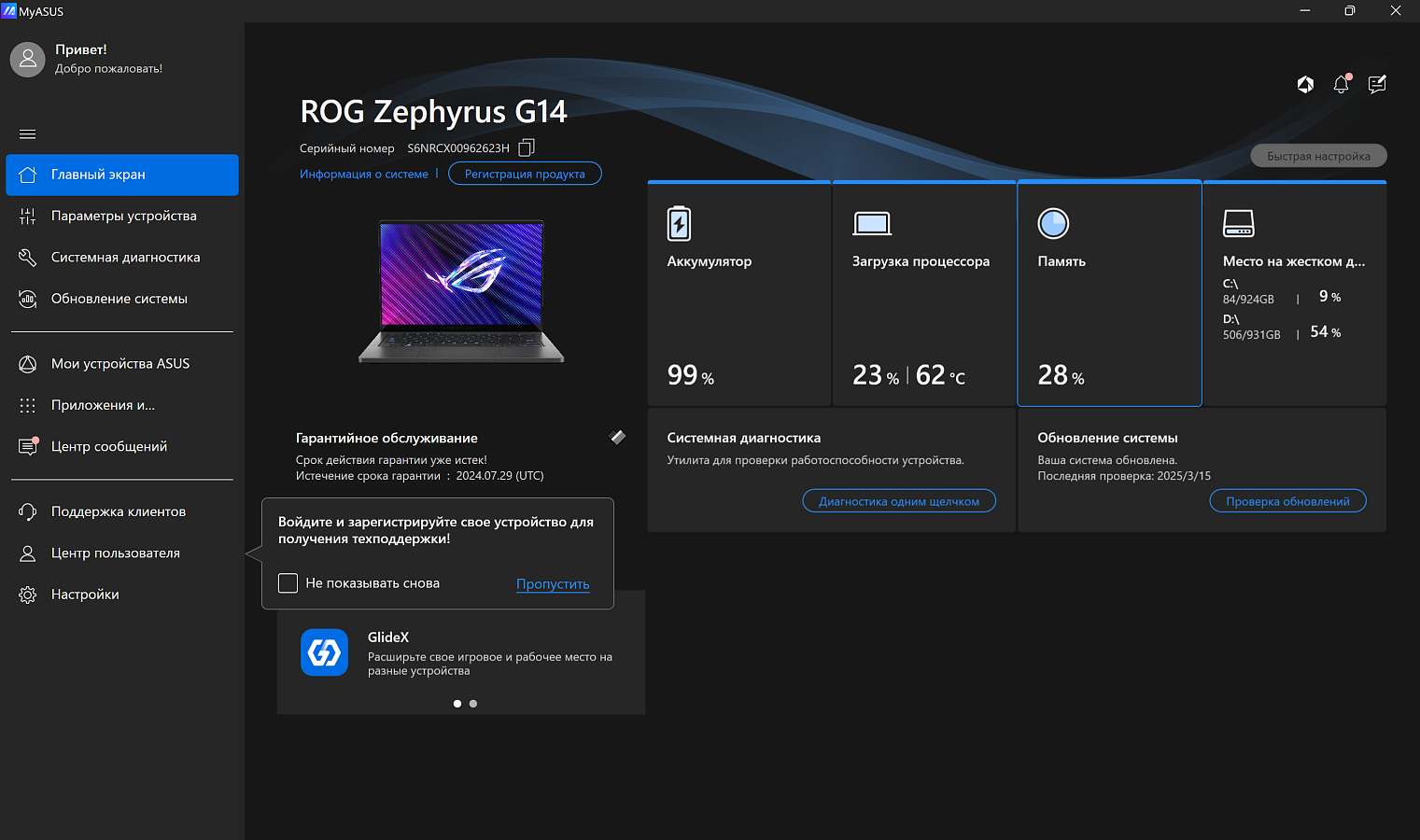This screenshot has height=840, width=1420.
Task: Open Параметры устройства in sidebar
Action: (x=122, y=216)
